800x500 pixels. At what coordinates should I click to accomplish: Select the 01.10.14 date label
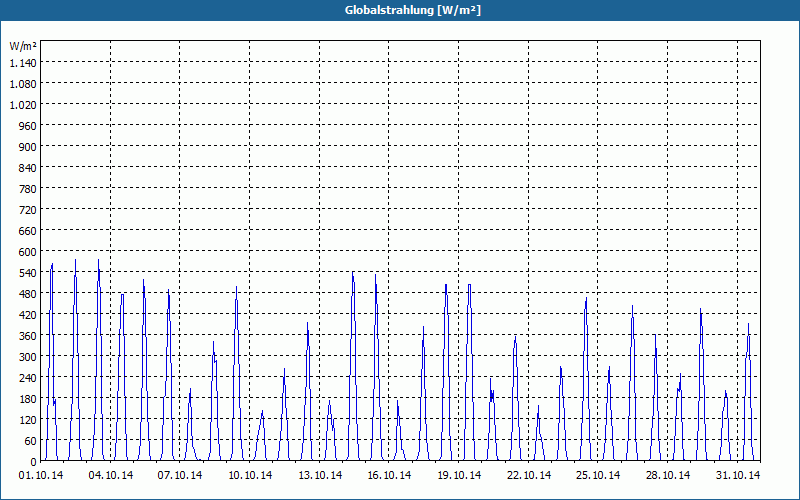[41, 476]
